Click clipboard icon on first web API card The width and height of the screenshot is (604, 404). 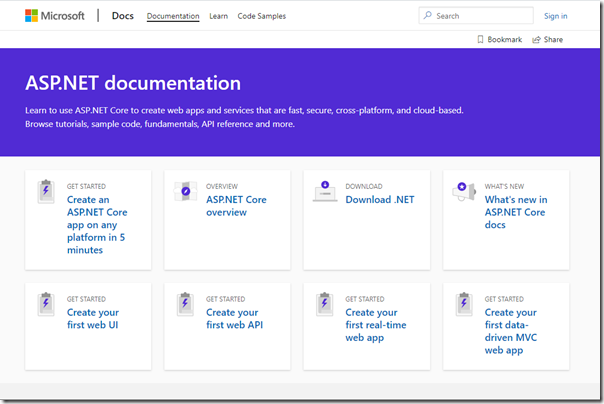point(185,304)
